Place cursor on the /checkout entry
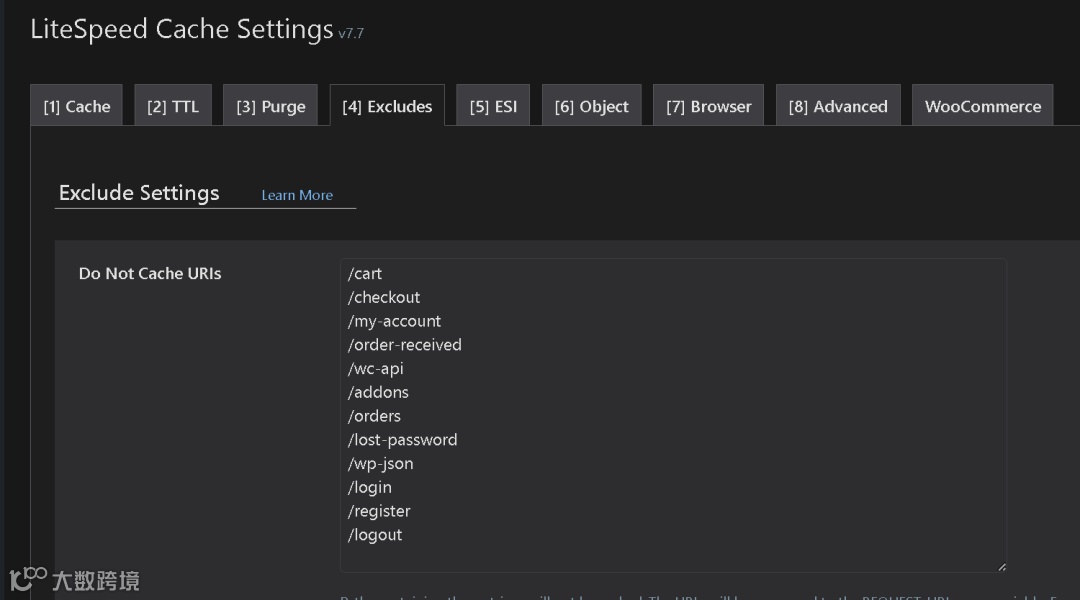This screenshot has width=1080, height=600. (x=384, y=298)
